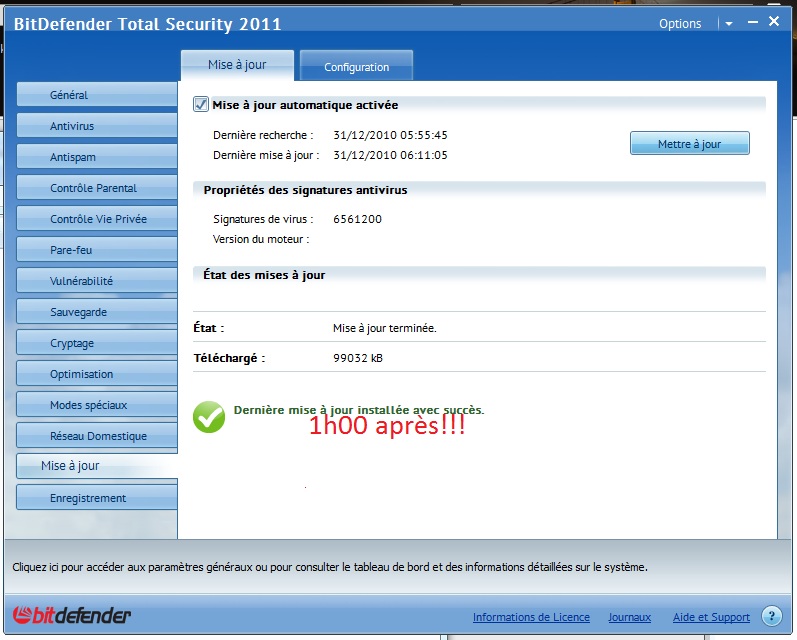Select the Mise à jour top tab
Screen dimensions: 797x640
(x=237, y=65)
